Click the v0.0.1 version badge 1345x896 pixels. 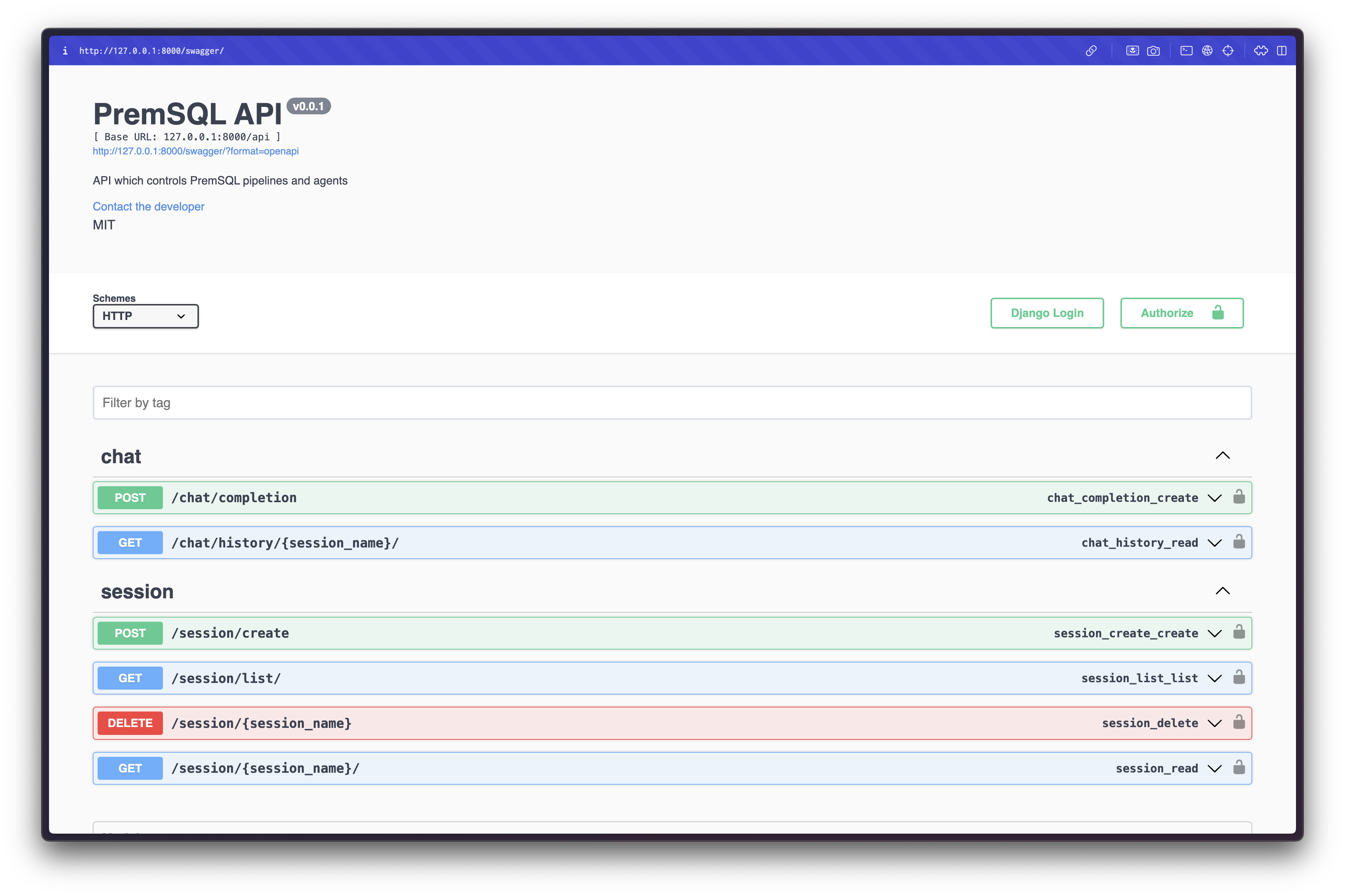tap(308, 106)
